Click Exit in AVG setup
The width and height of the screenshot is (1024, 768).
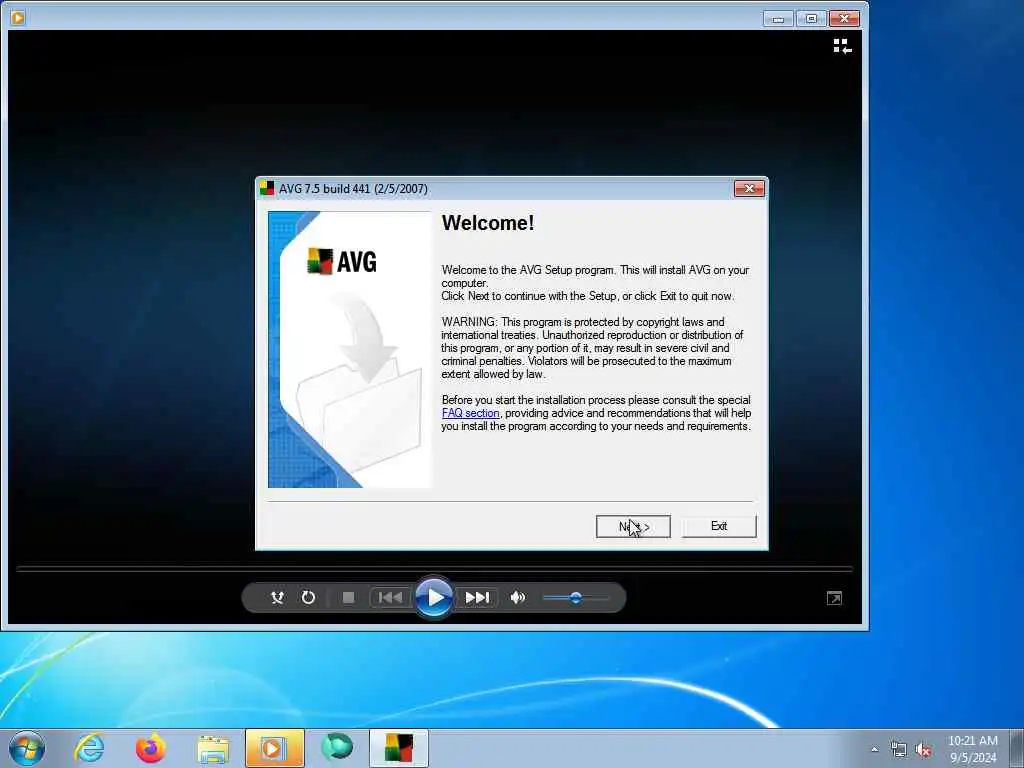coord(718,526)
